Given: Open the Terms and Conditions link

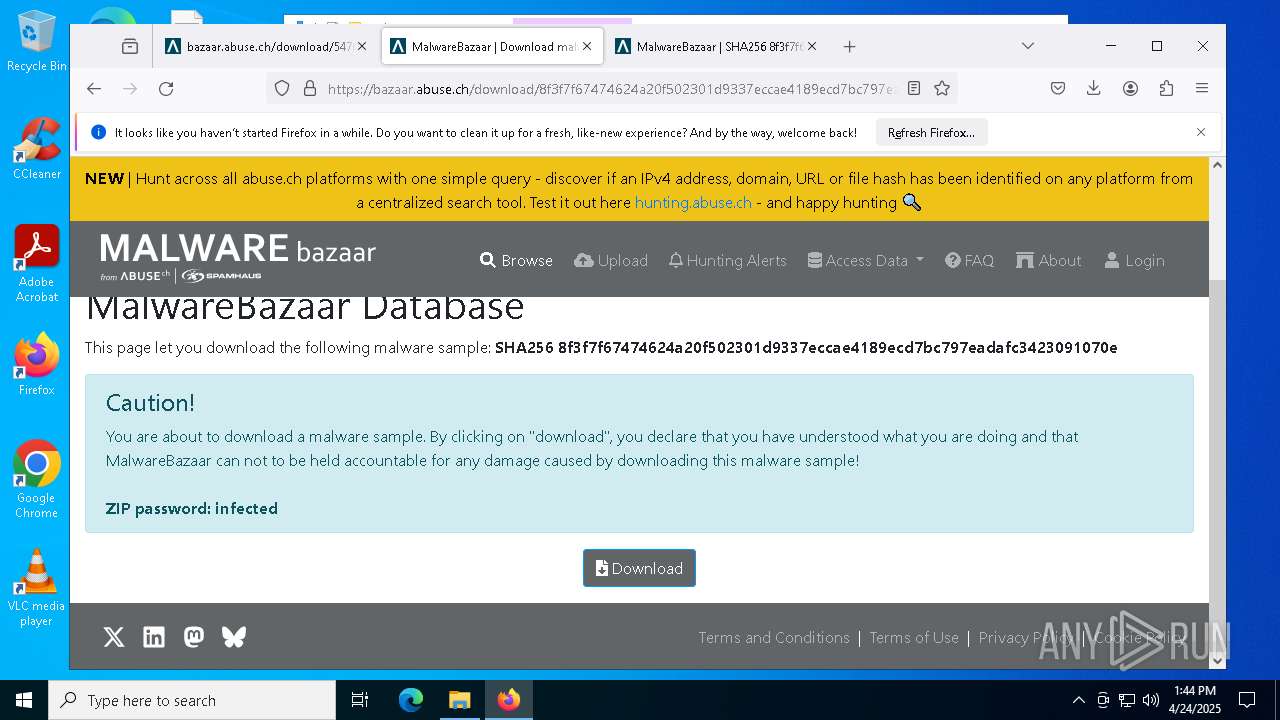Looking at the screenshot, I should tap(774, 637).
